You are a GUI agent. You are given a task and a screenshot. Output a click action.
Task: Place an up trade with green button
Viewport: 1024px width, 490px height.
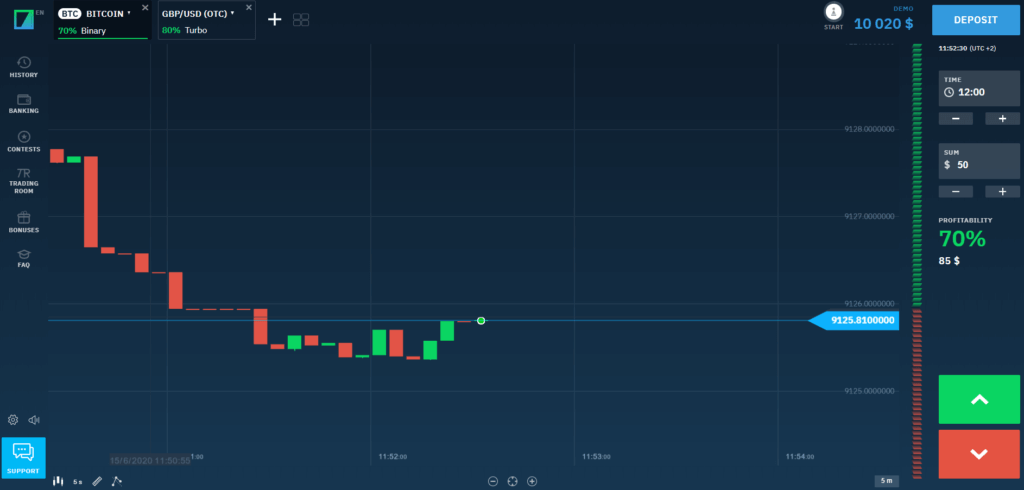(x=979, y=400)
